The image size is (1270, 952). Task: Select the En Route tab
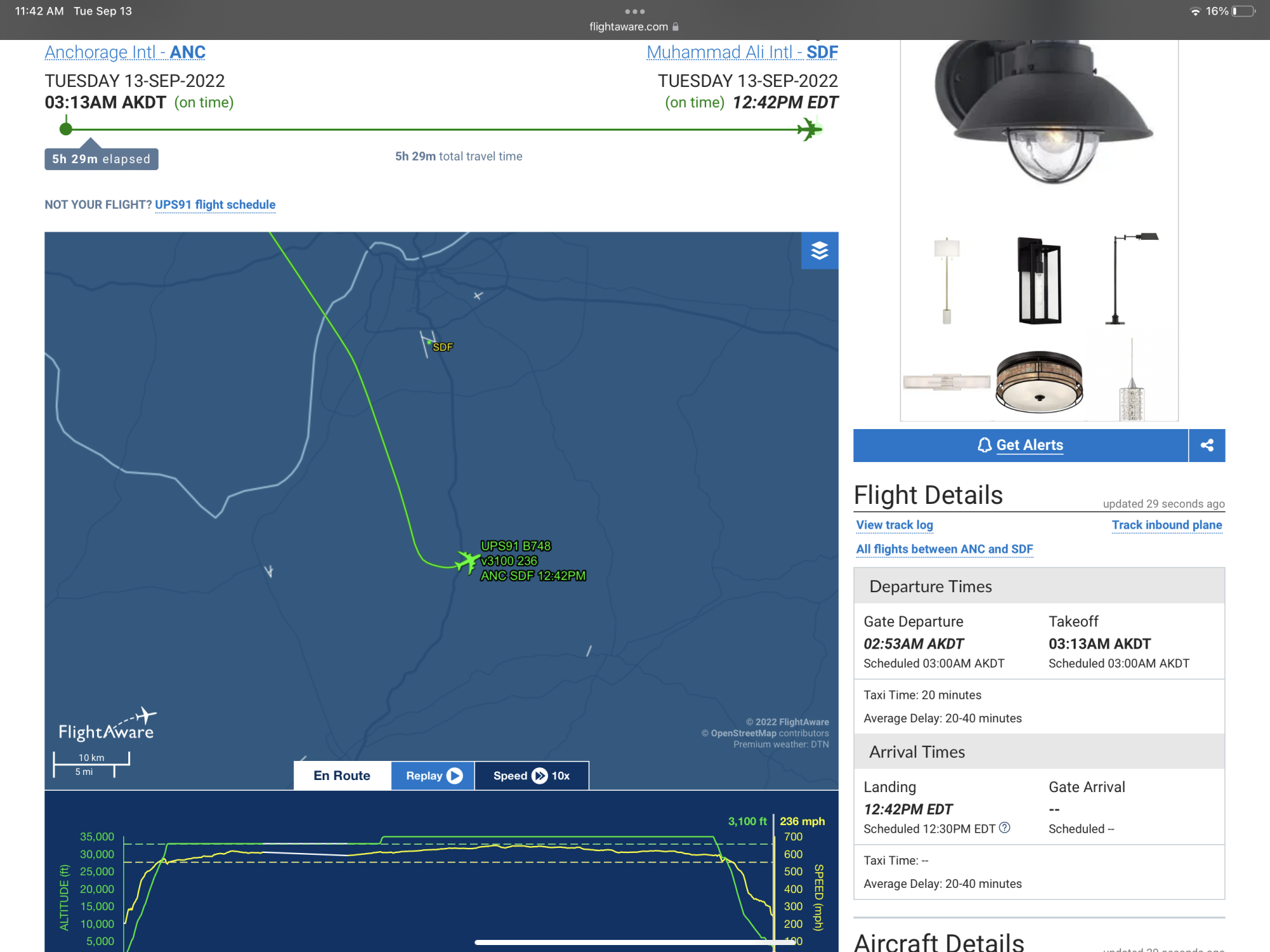click(342, 776)
